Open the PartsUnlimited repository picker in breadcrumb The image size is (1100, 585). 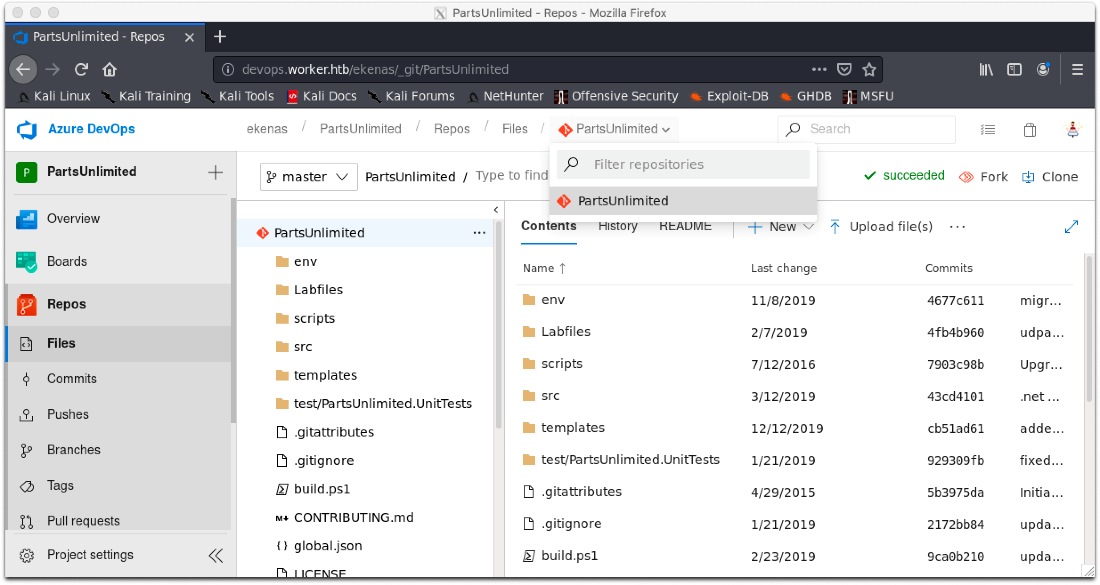click(x=615, y=129)
